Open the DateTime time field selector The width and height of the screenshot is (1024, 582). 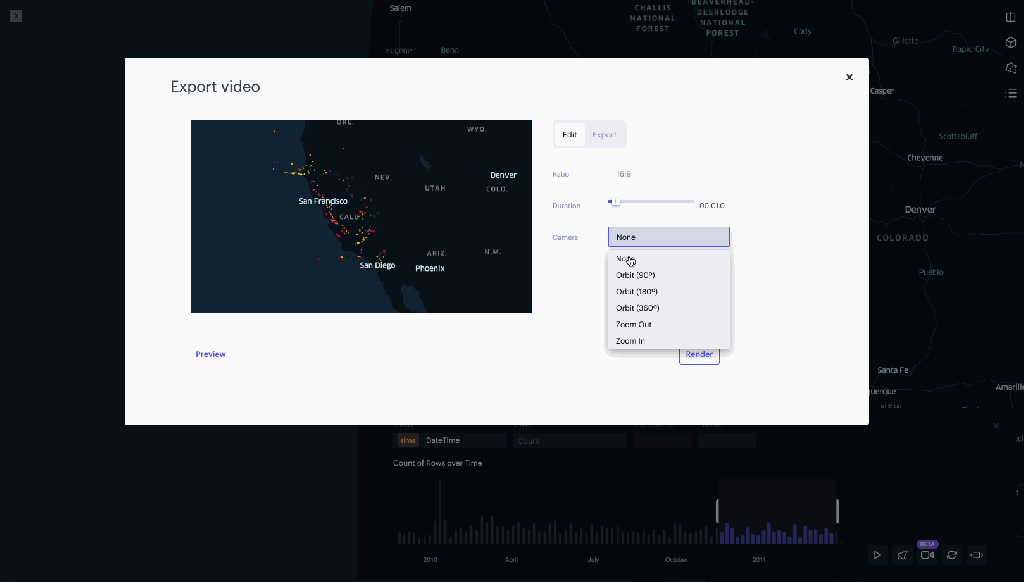[451, 441]
